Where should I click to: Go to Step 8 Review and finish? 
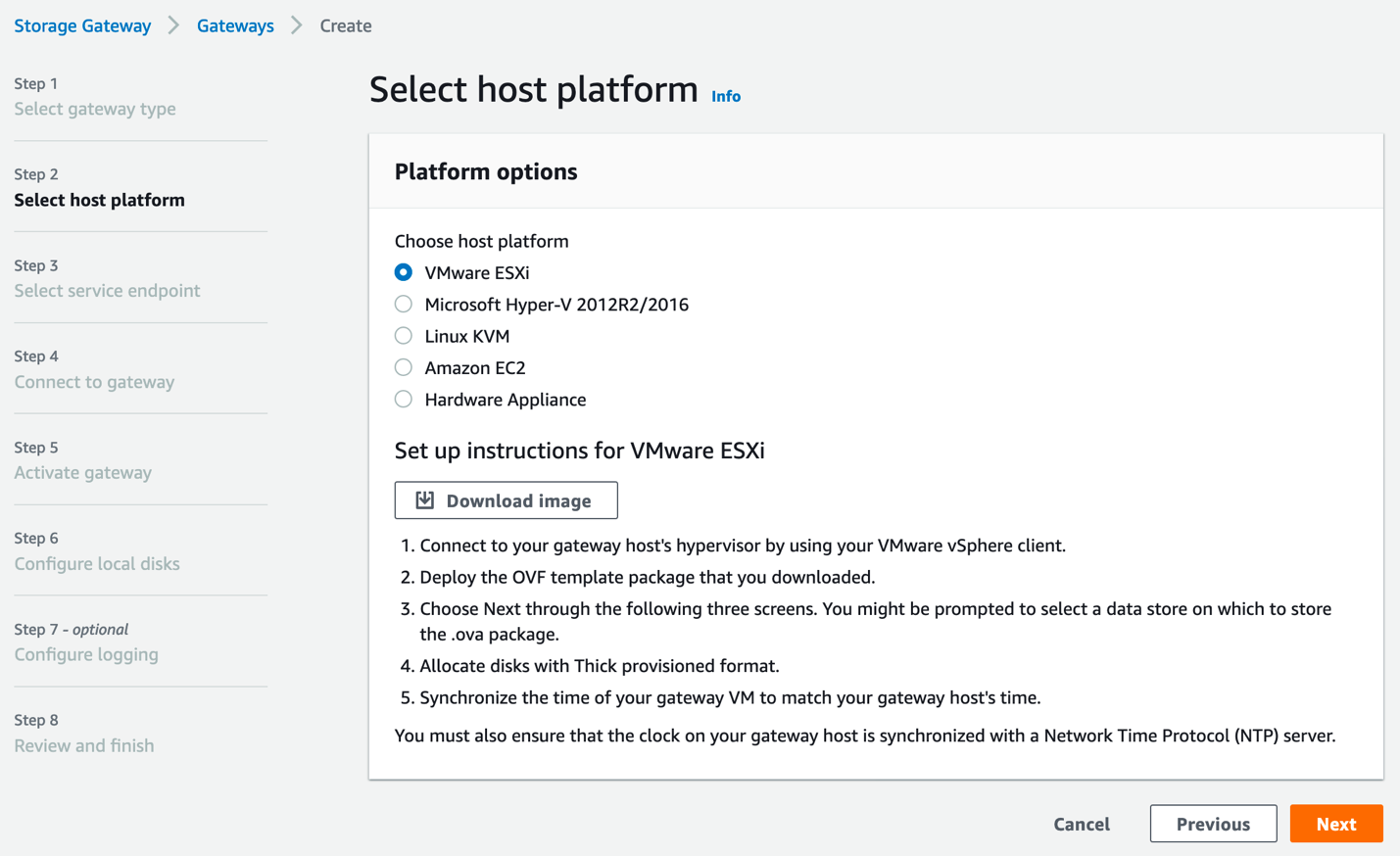click(x=84, y=745)
